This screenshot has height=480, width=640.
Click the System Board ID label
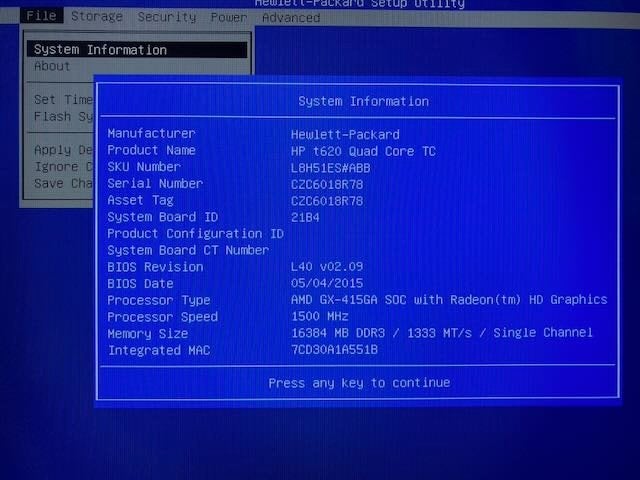coord(163,217)
